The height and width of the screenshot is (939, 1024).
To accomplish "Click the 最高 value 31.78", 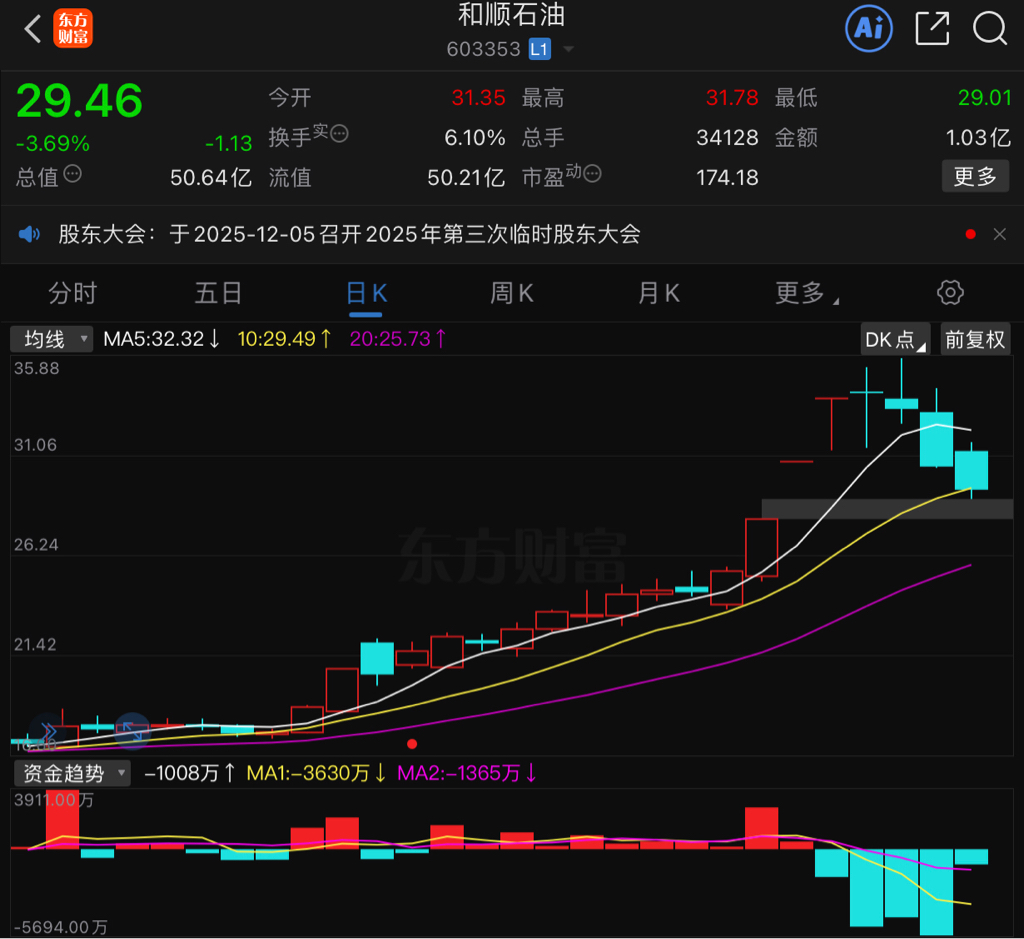I will (x=732, y=98).
